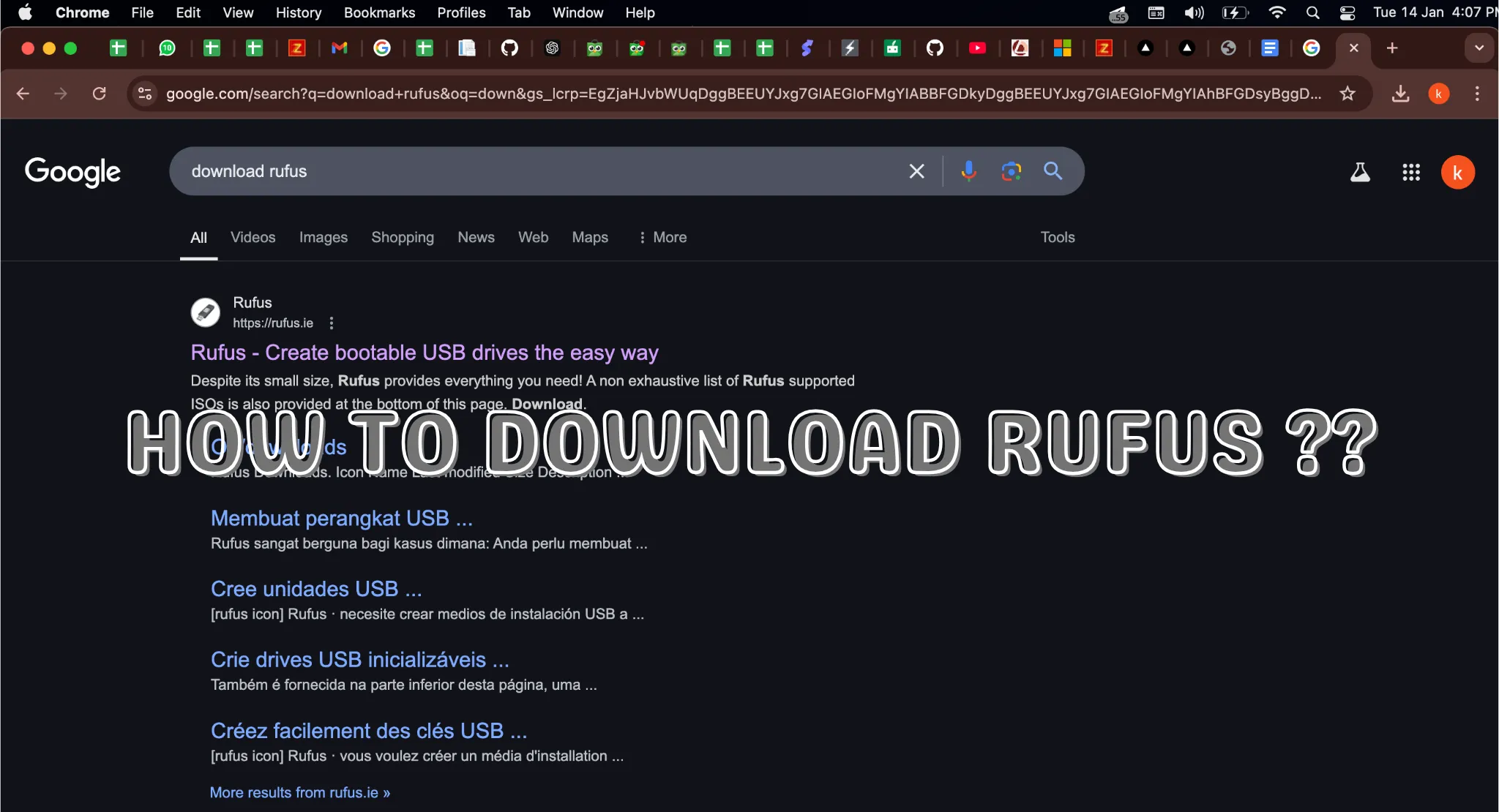Open the green robot favicon tab
Screen dimensions: 1499x812
892,48
